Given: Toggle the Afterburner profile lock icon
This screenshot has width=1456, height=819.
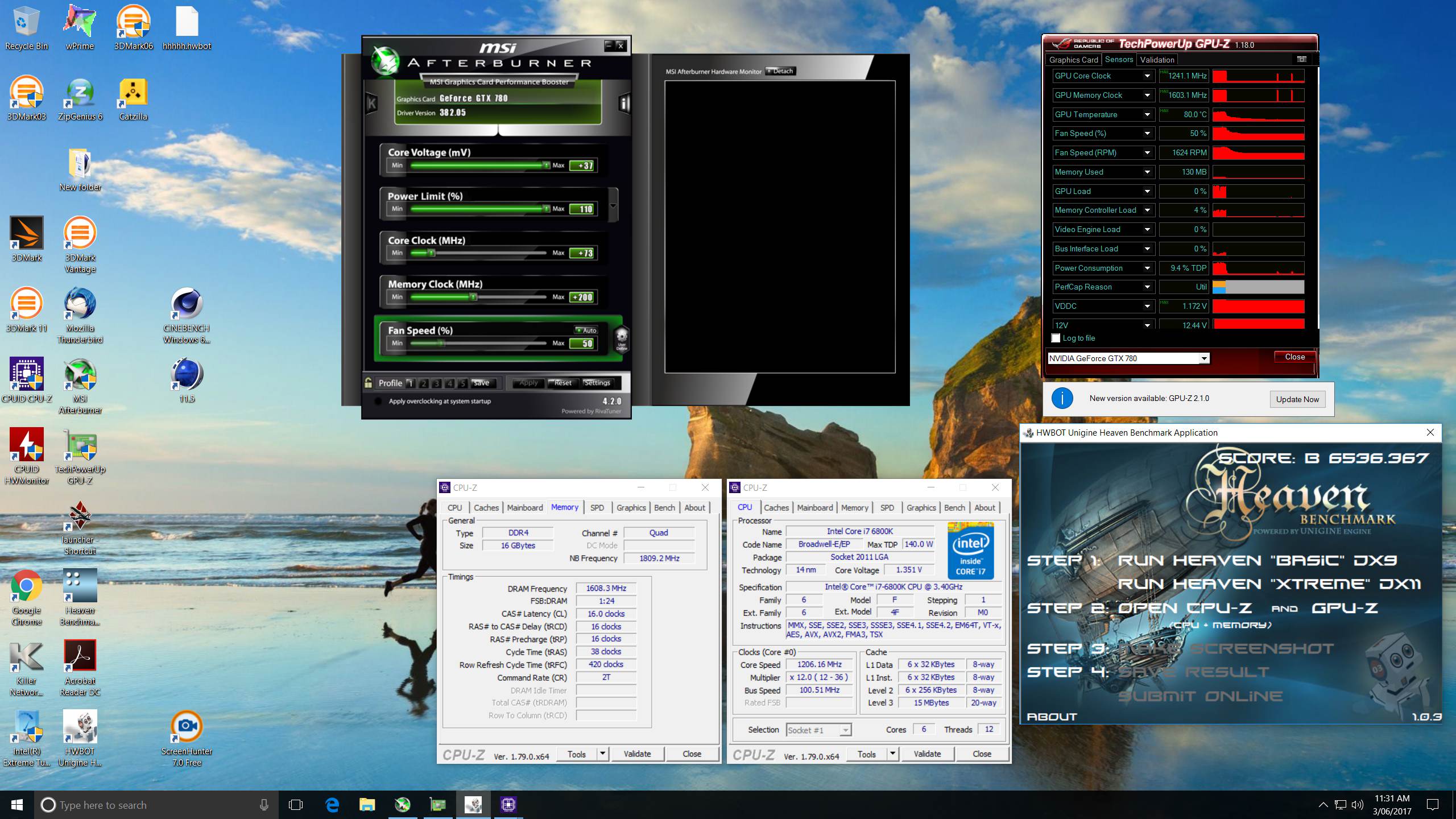Looking at the screenshot, I should (x=369, y=383).
